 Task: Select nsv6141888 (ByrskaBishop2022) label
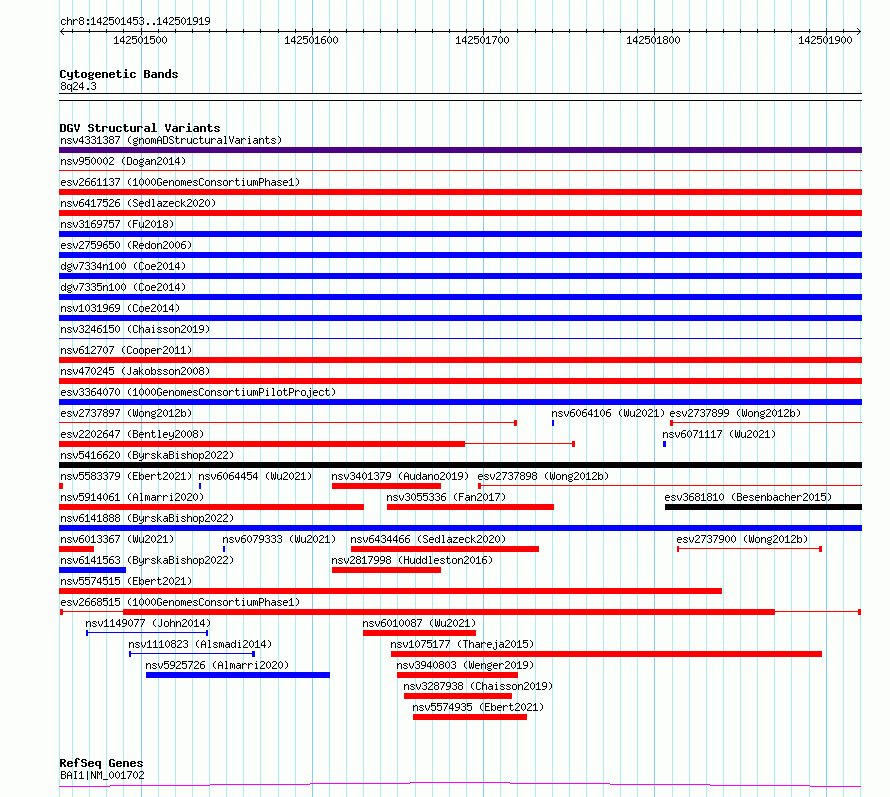point(147,518)
